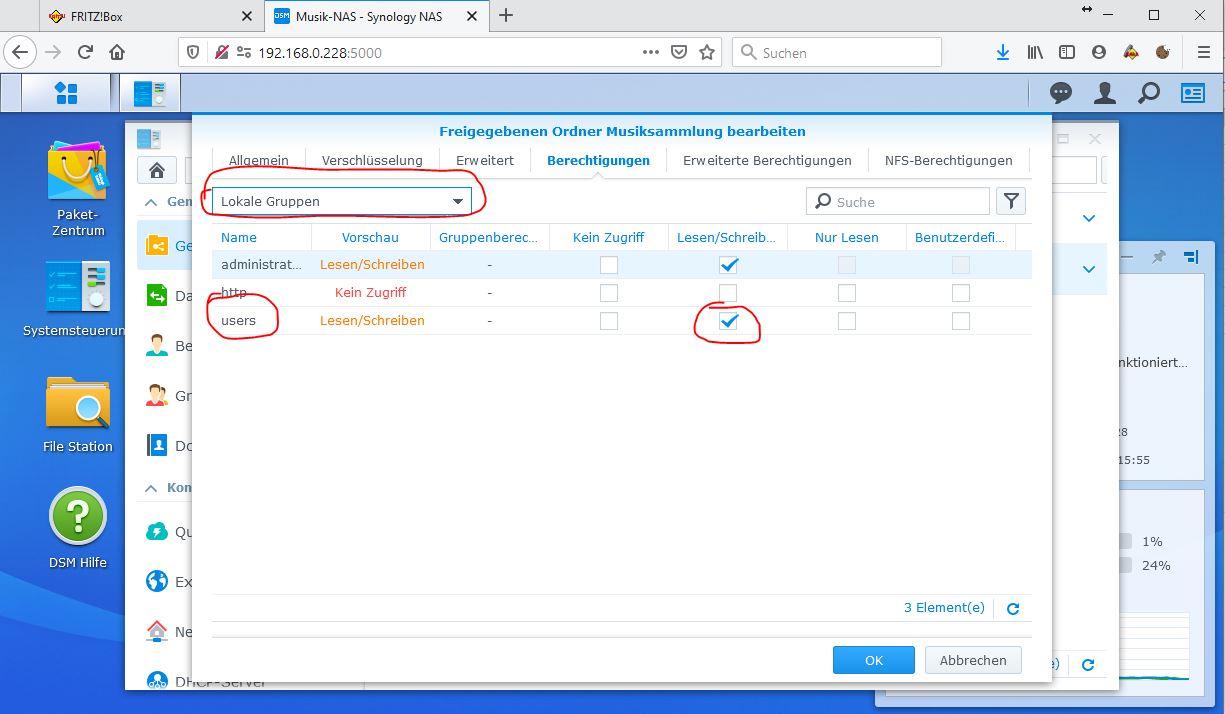Toggle the DSM widgets panel icon
Viewport: 1225px width, 714px height.
1193,93
